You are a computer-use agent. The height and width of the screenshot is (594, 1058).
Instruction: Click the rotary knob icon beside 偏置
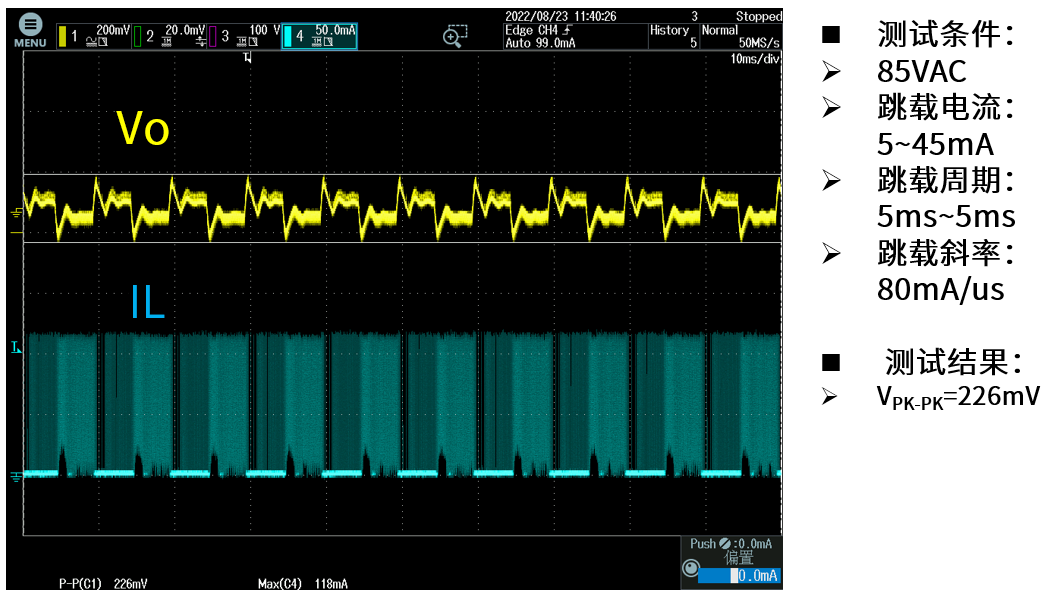(692, 567)
